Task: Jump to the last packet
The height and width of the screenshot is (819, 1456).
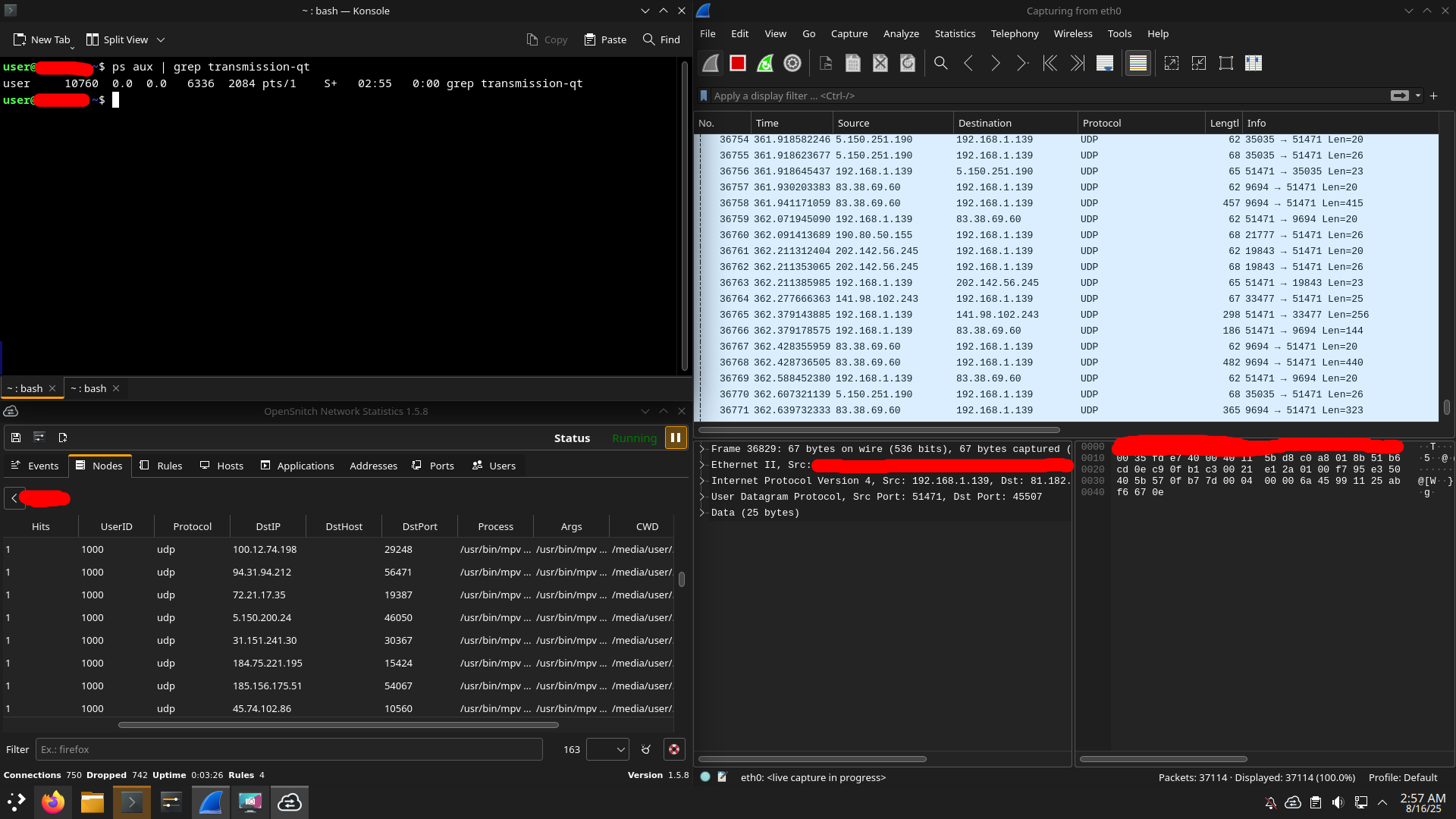Action: point(1078,64)
